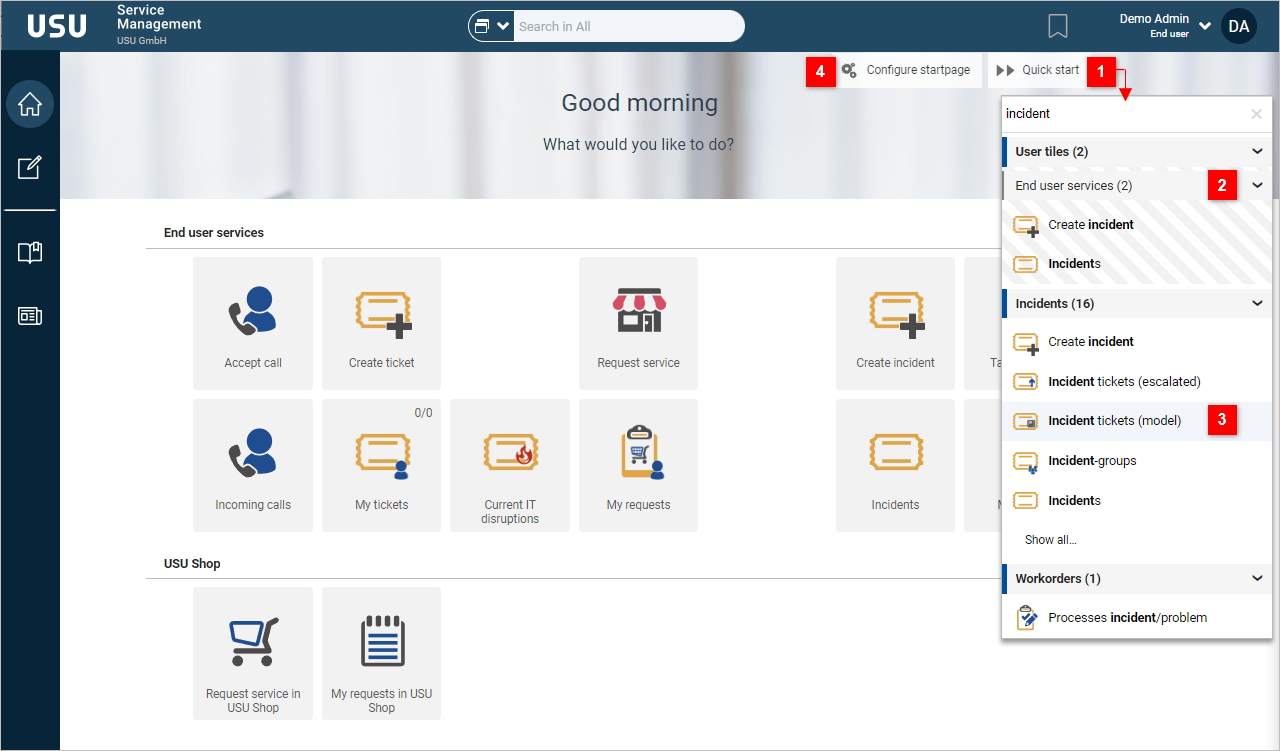Open the edit note icon in sidebar
Image resolution: width=1280 pixels, height=751 pixels.
(30, 167)
